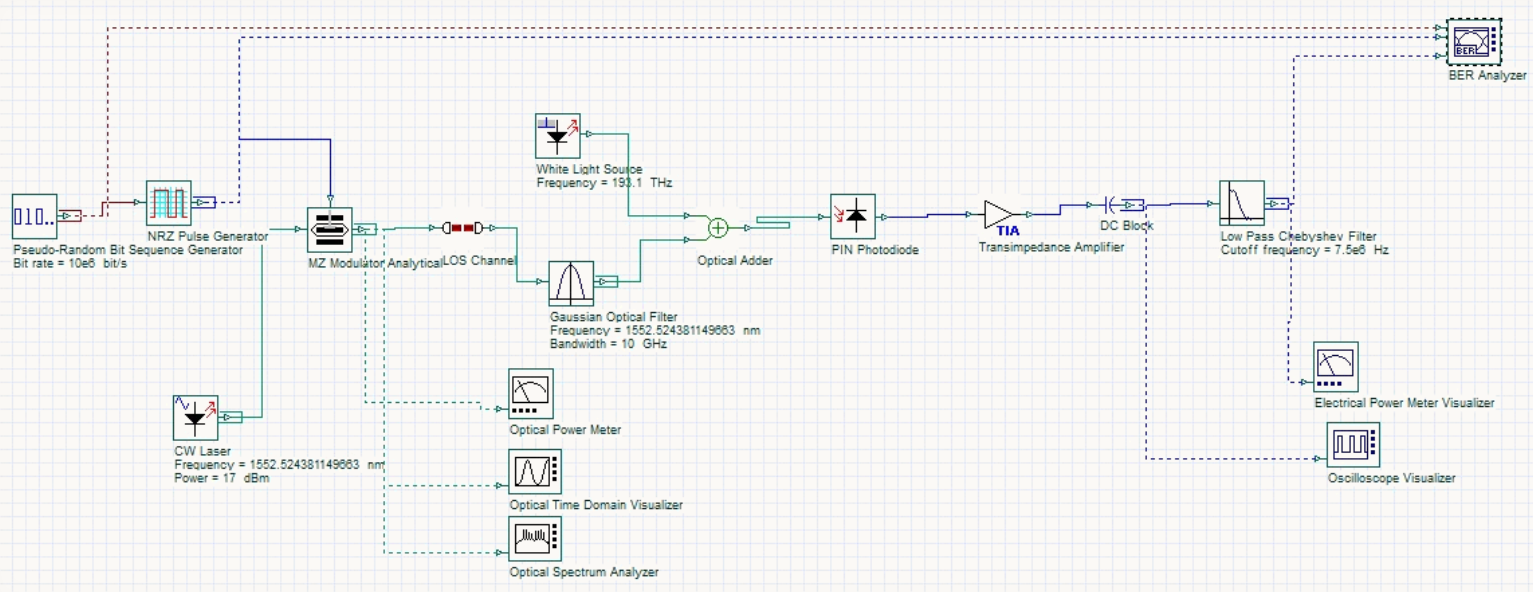Open the Electrical Power Meter Visualizer
The width and height of the screenshot is (1533, 592).
[x=1336, y=367]
